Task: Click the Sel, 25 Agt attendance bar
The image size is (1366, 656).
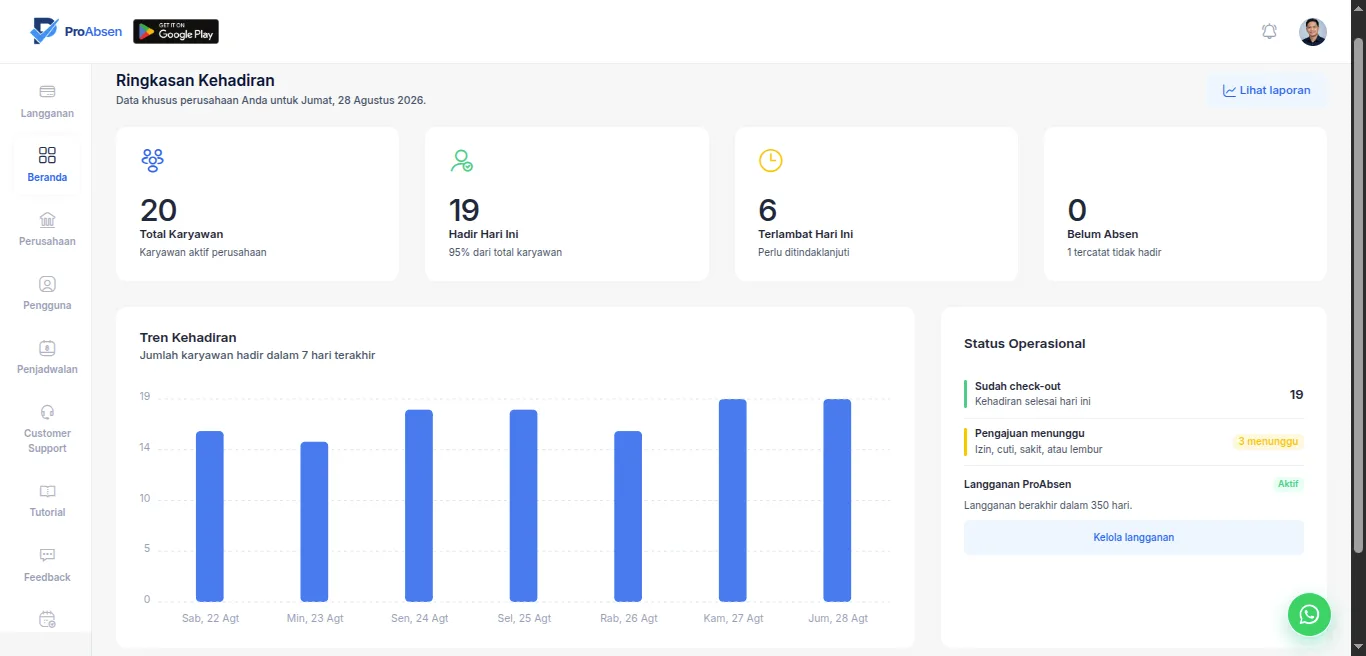Action: click(x=523, y=505)
